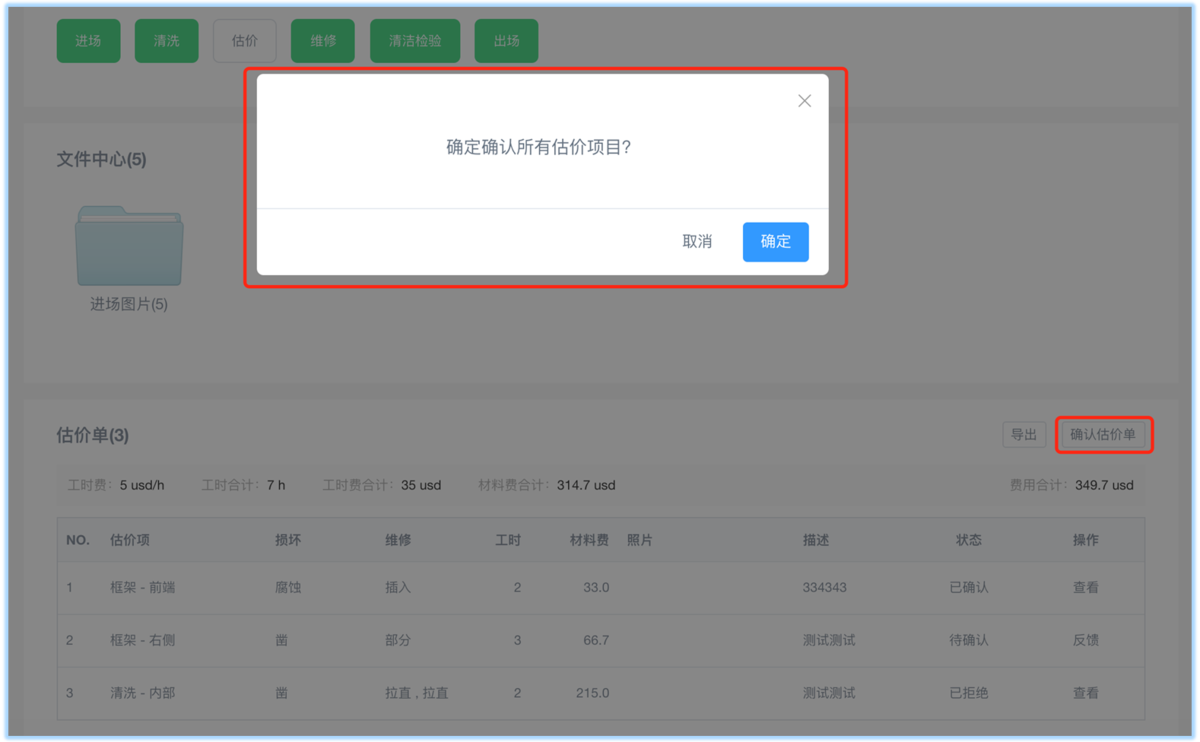1200x742 pixels.
Task: Click the 5 usd/h labor rate value
Action: click(x=142, y=485)
